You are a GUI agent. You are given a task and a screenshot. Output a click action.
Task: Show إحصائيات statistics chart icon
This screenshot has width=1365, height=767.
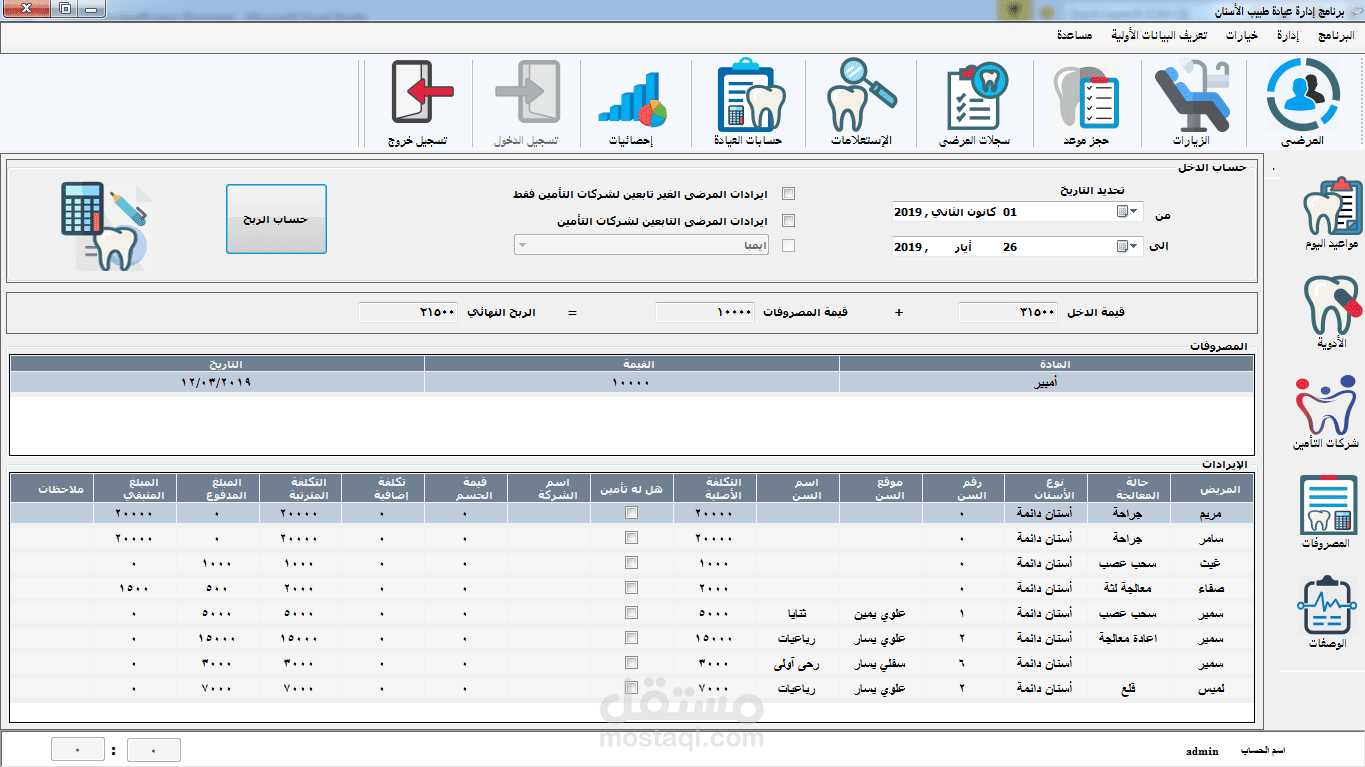(631, 100)
